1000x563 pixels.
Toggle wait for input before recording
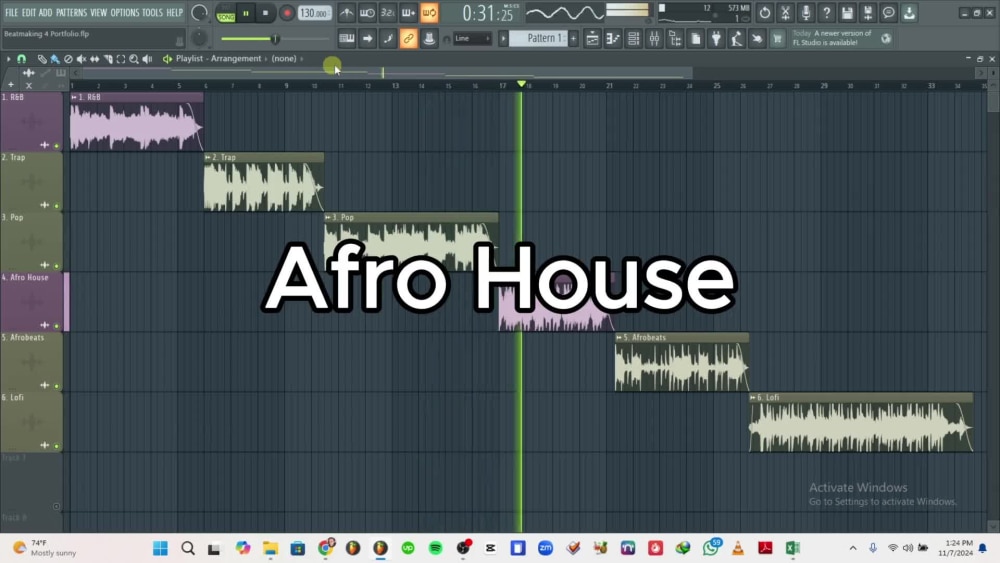tap(367, 13)
